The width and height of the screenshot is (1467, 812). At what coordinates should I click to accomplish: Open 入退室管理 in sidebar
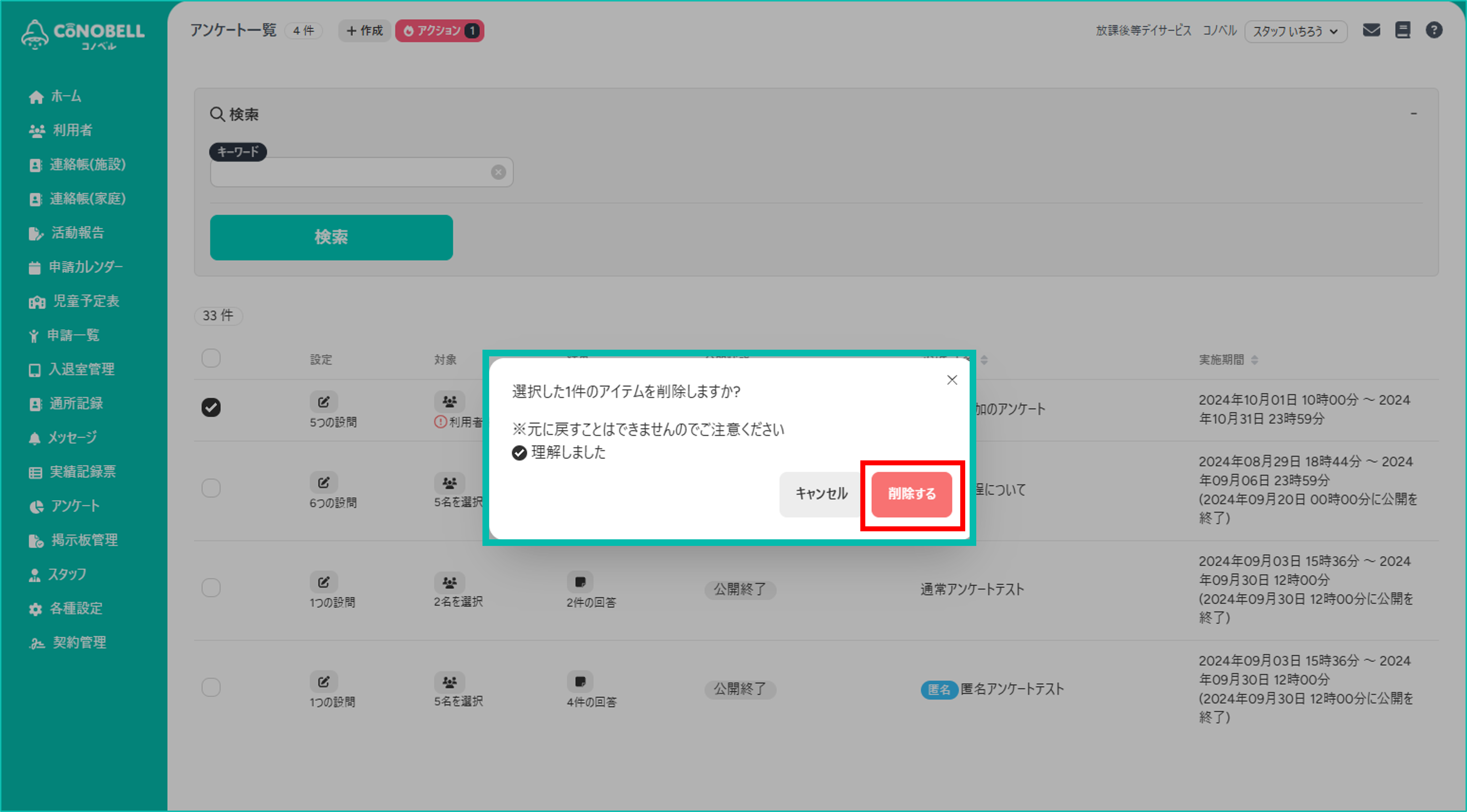pos(72,370)
